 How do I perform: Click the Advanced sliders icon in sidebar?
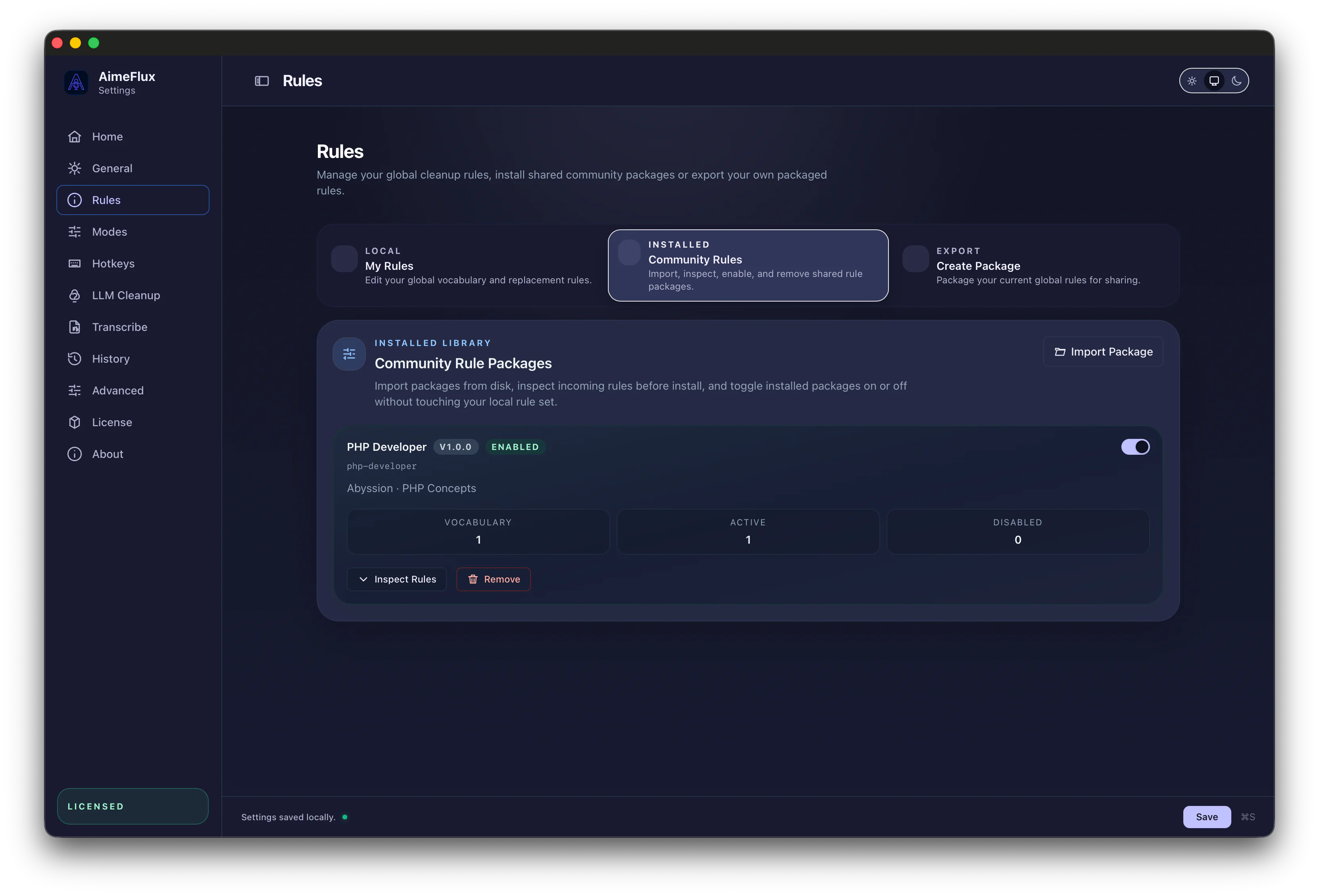pyautogui.click(x=74, y=391)
